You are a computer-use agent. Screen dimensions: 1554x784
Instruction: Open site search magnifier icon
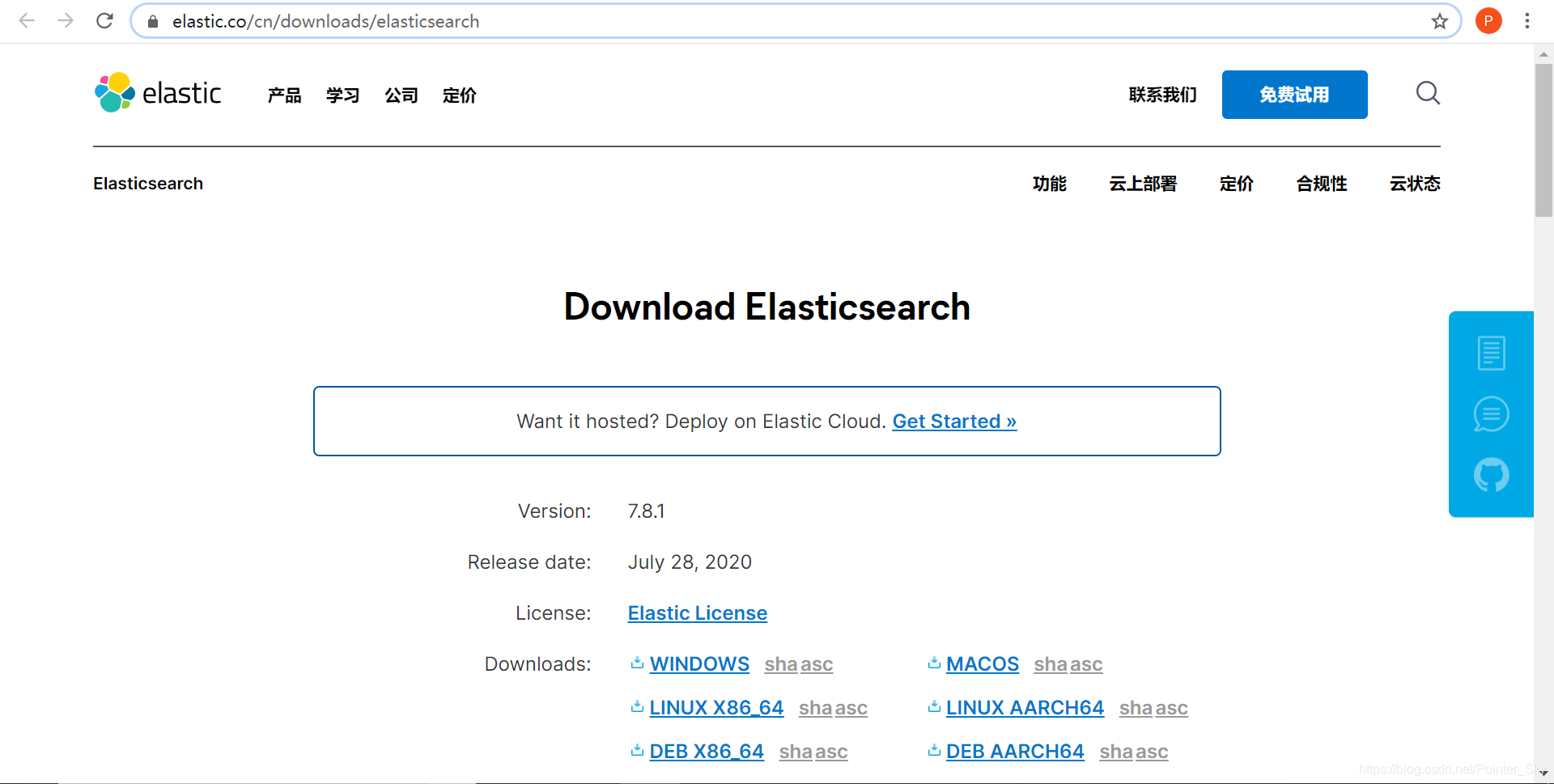click(x=1428, y=93)
